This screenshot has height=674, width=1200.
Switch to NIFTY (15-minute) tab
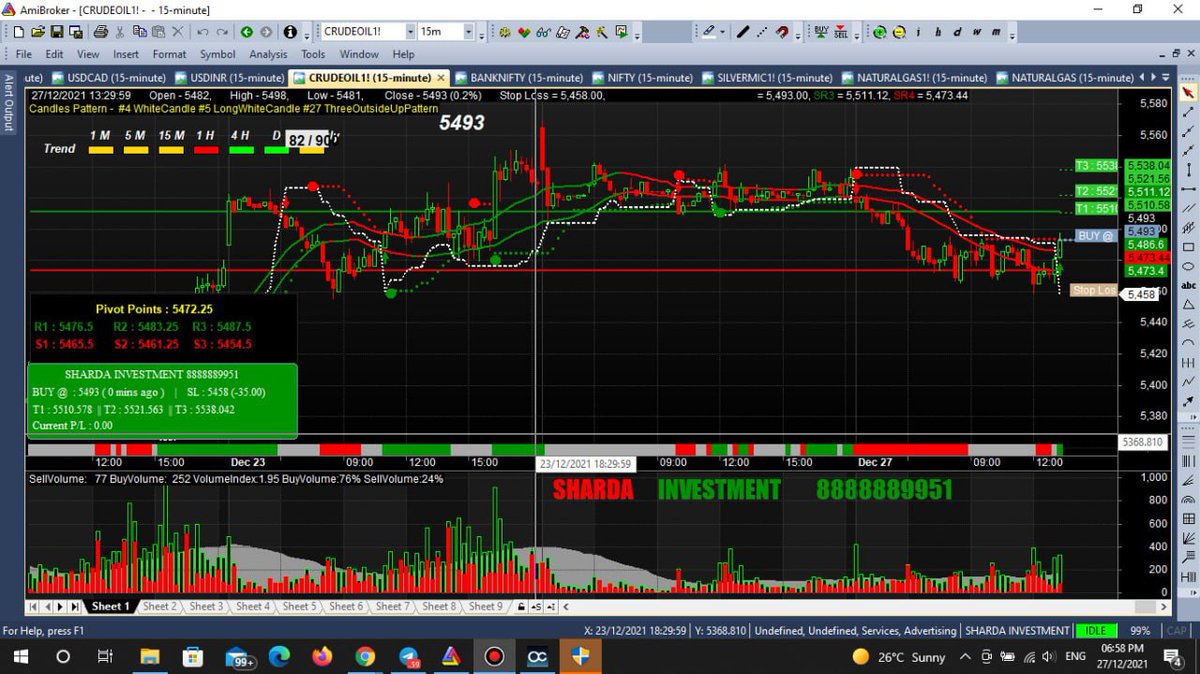point(643,77)
